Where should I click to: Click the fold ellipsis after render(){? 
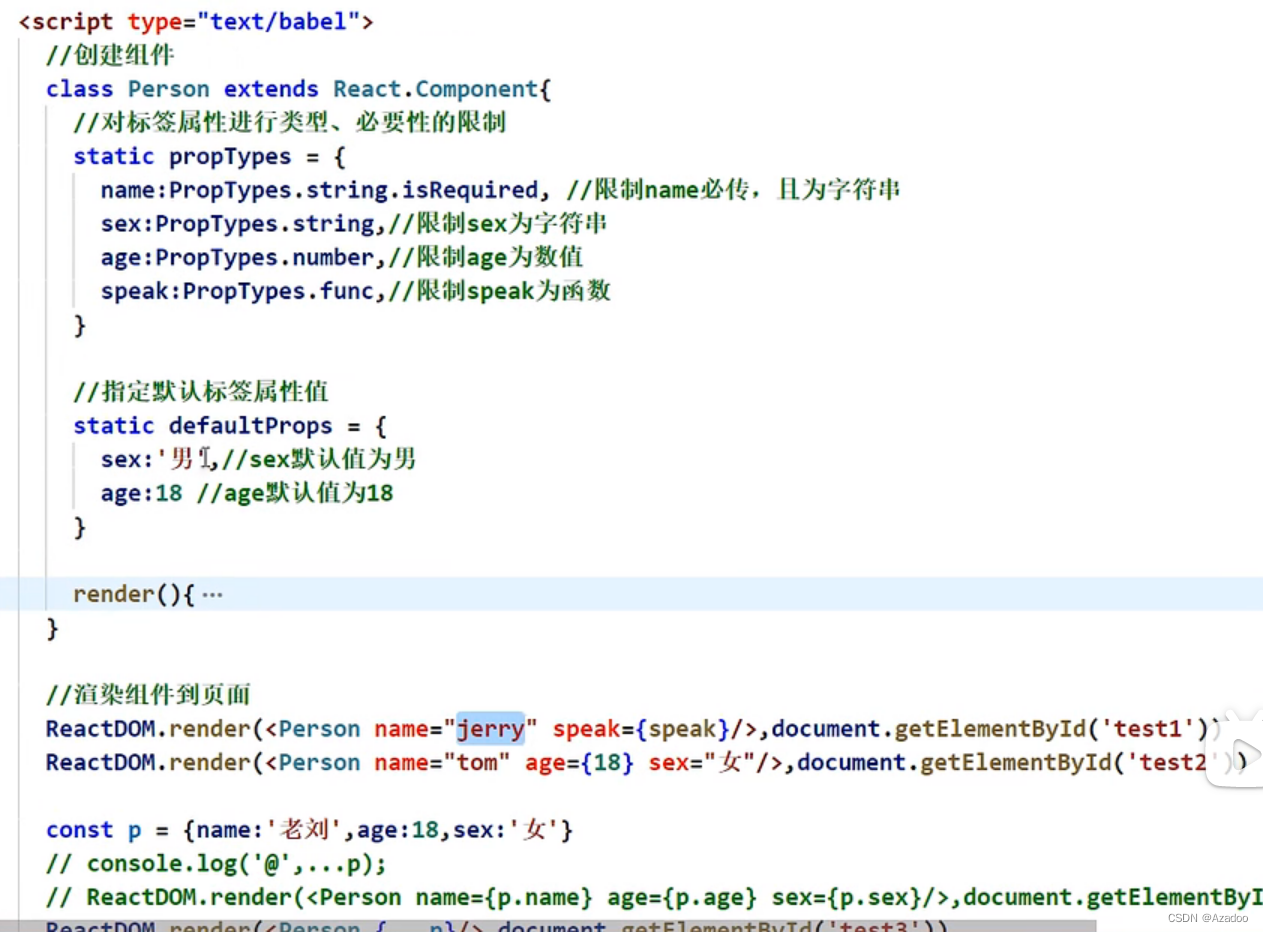[212, 595]
